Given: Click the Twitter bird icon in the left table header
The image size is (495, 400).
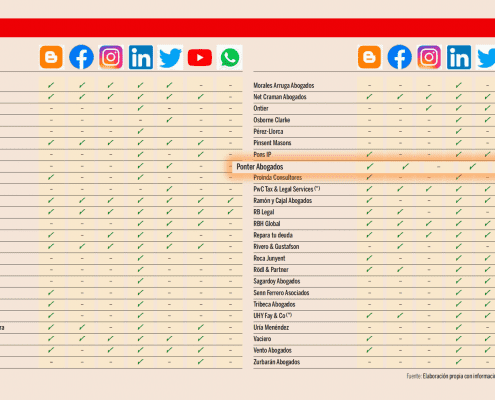Looking at the screenshot, I should [x=170, y=57].
